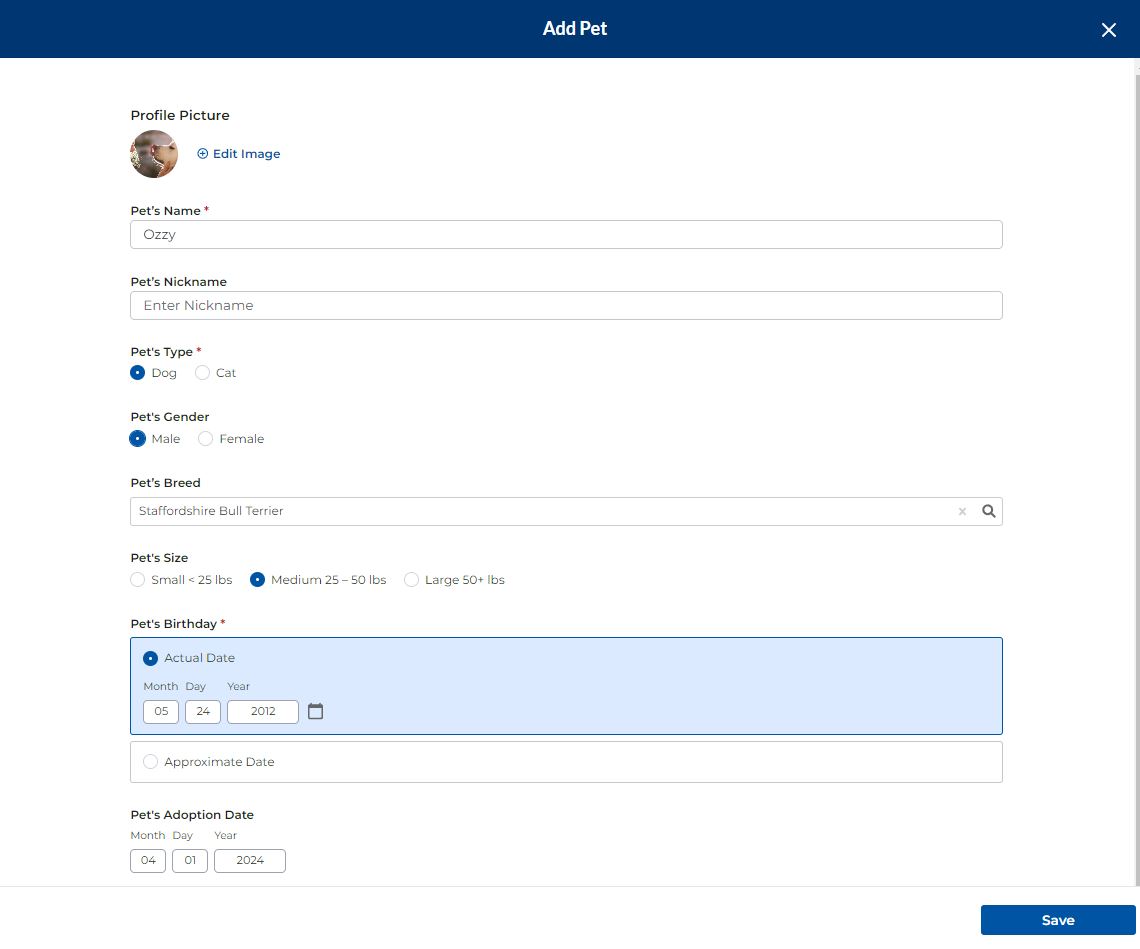This screenshot has width=1140, height=949.
Task: Click the Save button
Action: tap(1058, 920)
